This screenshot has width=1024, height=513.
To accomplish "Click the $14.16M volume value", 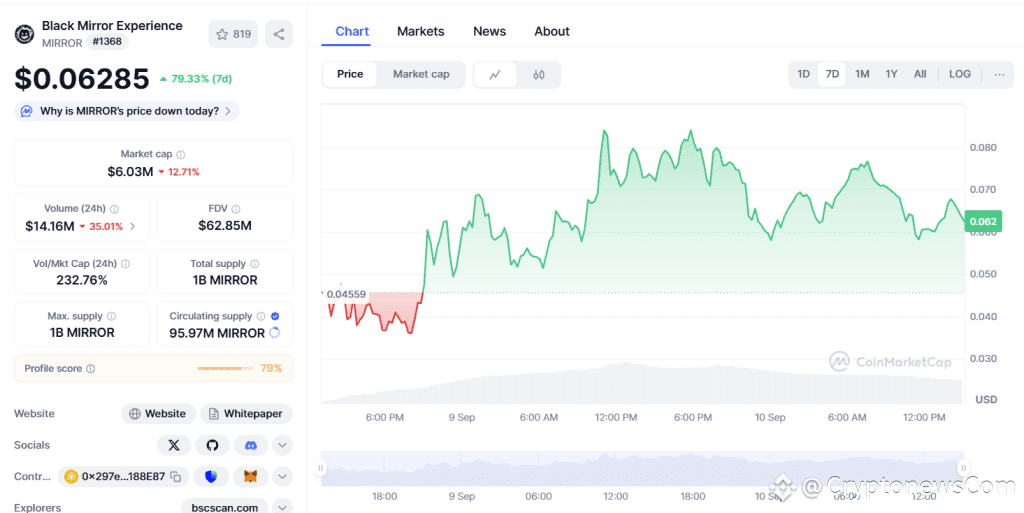I will (x=50, y=226).
